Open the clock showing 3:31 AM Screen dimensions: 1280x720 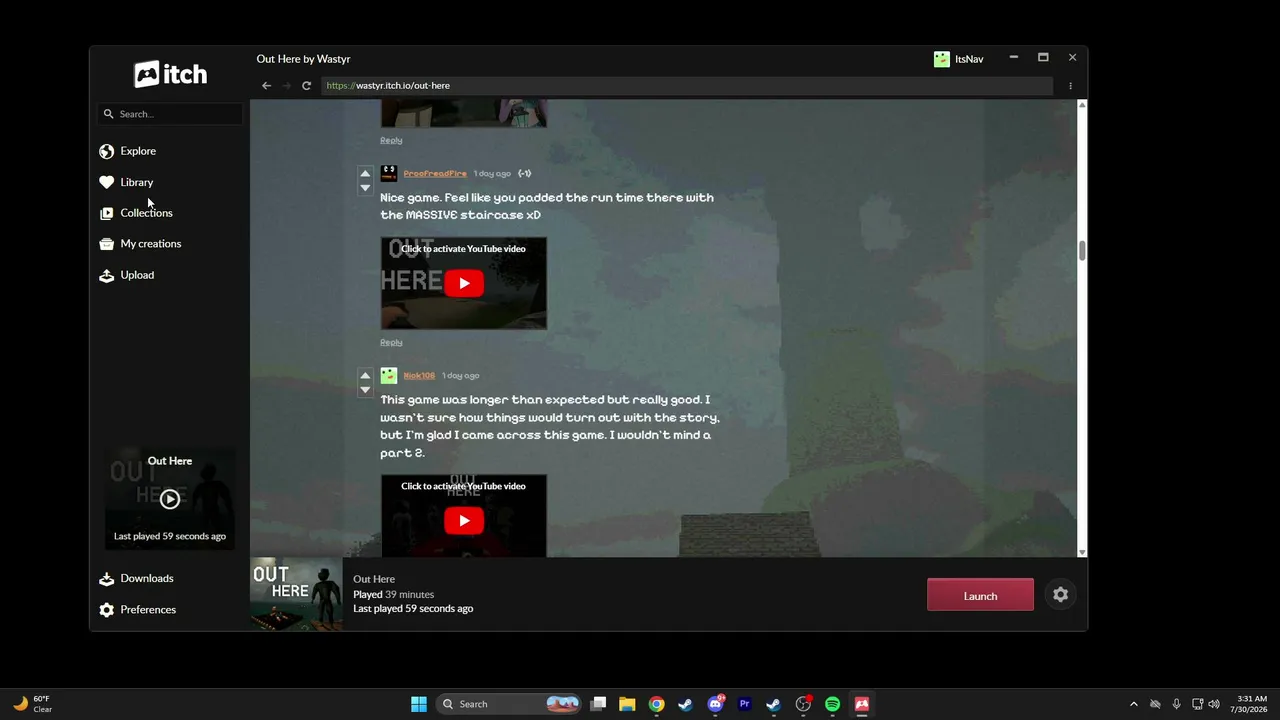[x=1252, y=704]
